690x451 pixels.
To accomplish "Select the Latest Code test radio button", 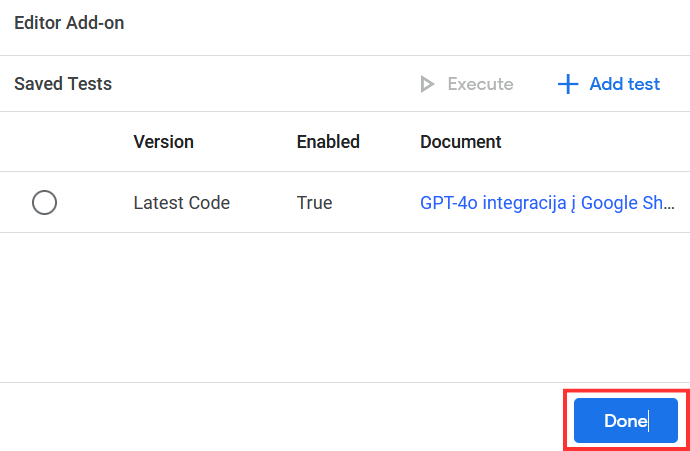I will [x=44, y=203].
